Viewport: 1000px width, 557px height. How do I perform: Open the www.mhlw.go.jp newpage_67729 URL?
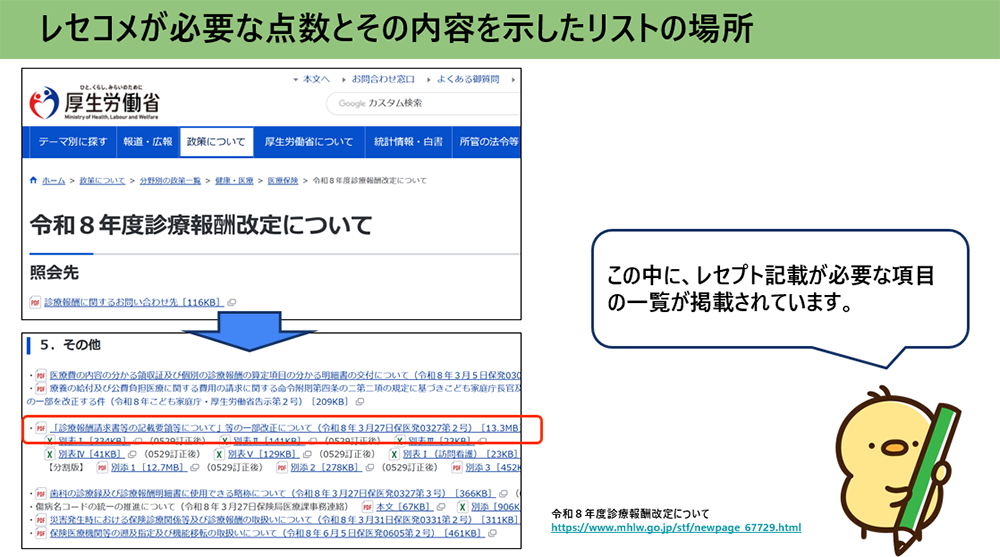676,528
